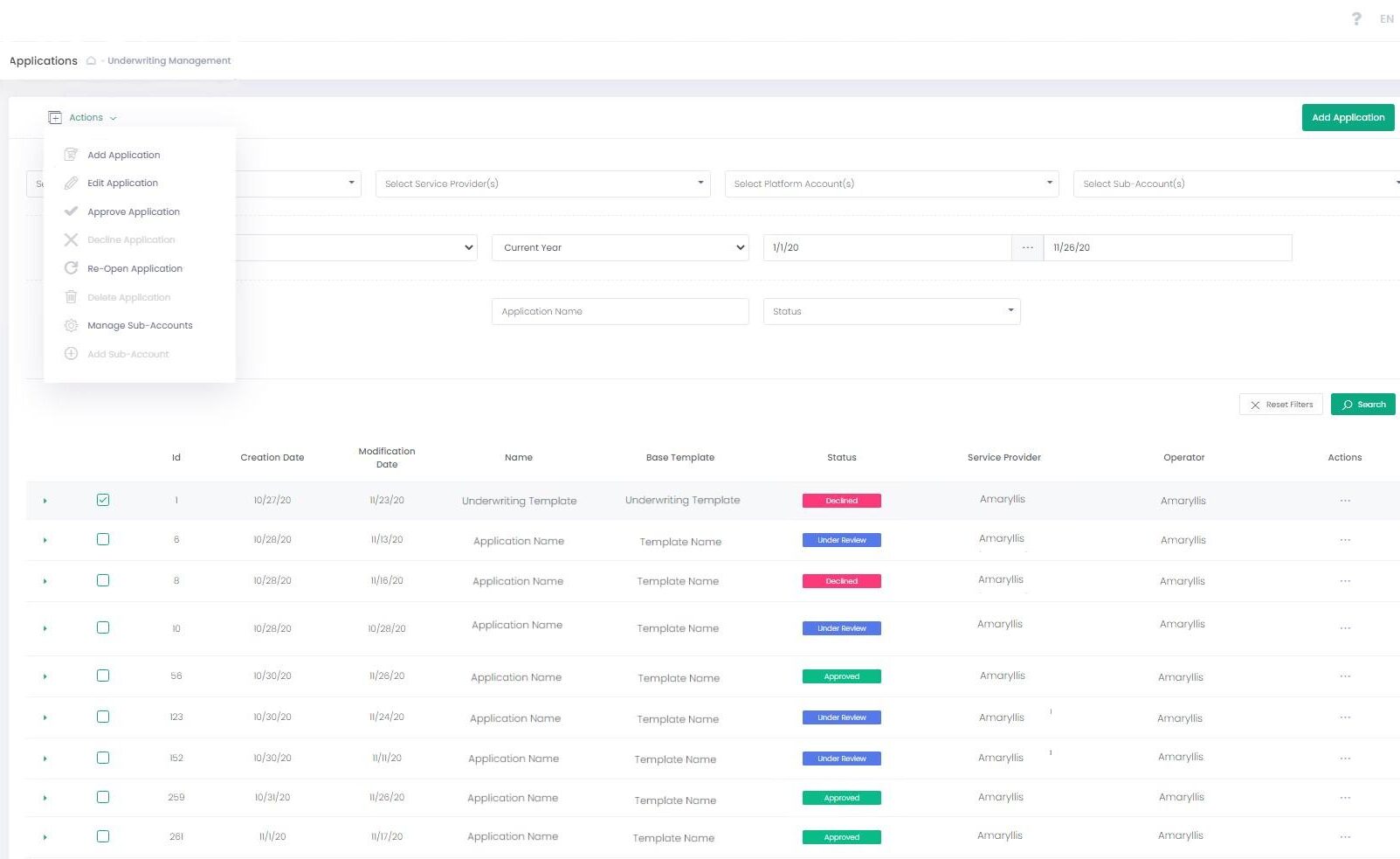Click the circular arrow Re-Open Application icon

click(x=72, y=268)
